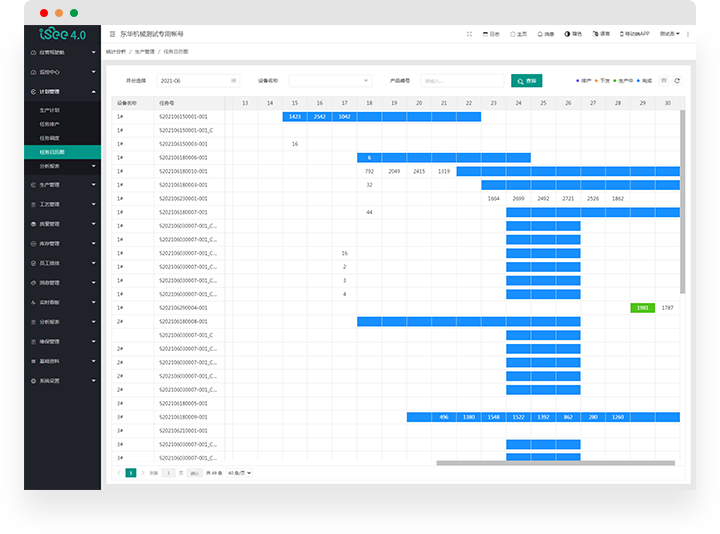Toggle the 排产 legend item
This screenshot has height=534, width=720.
pos(584,80)
